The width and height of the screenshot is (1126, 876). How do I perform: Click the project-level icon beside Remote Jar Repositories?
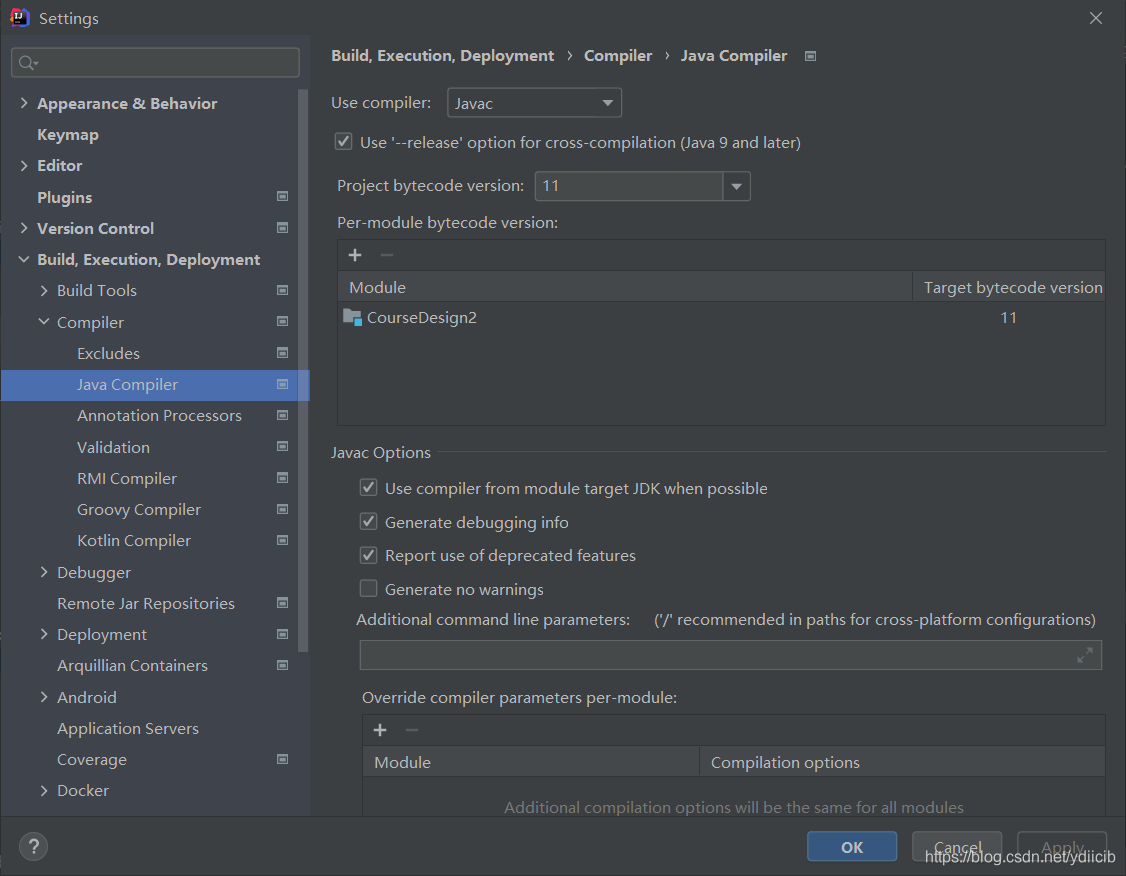point(282,603)
